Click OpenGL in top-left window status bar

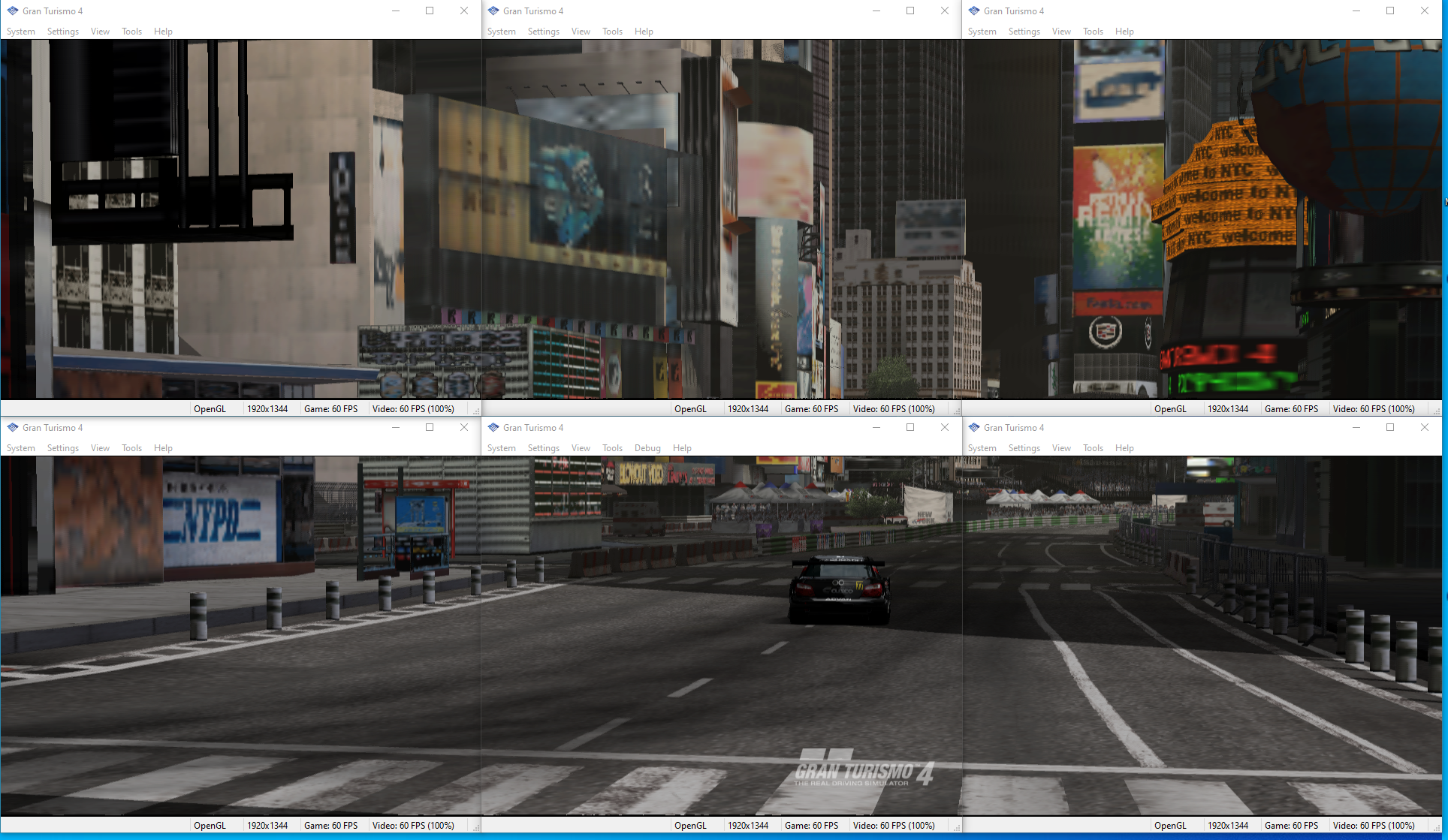(210, 409)
